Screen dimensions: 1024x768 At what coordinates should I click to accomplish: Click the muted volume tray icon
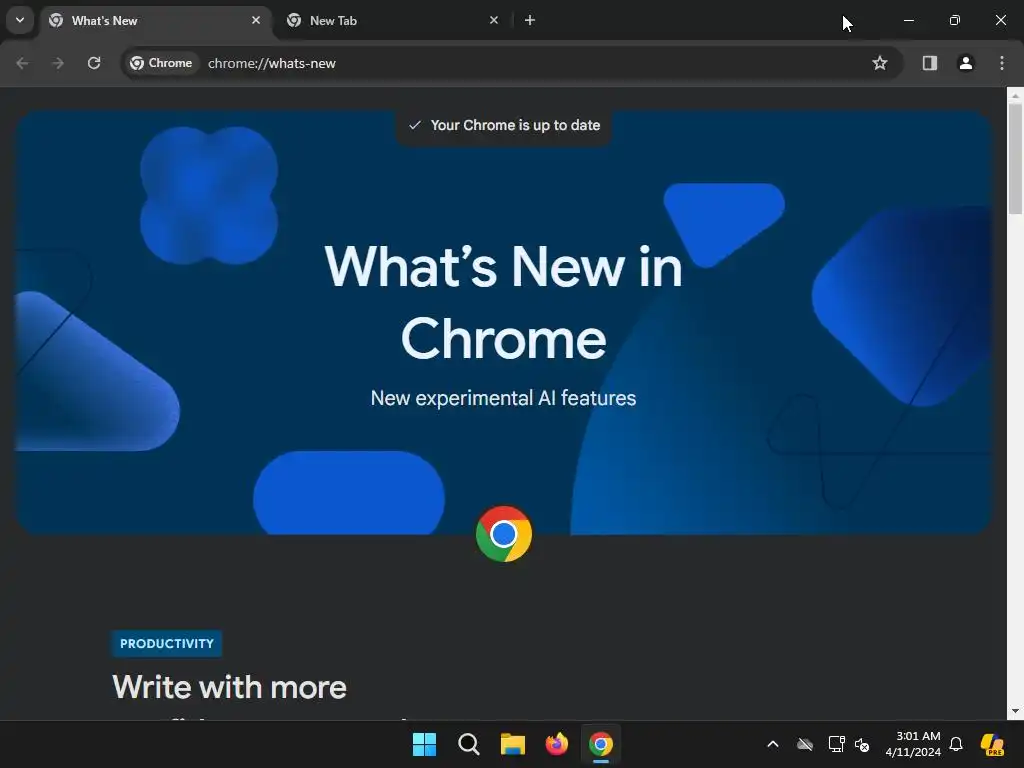(x=862, y=744)
